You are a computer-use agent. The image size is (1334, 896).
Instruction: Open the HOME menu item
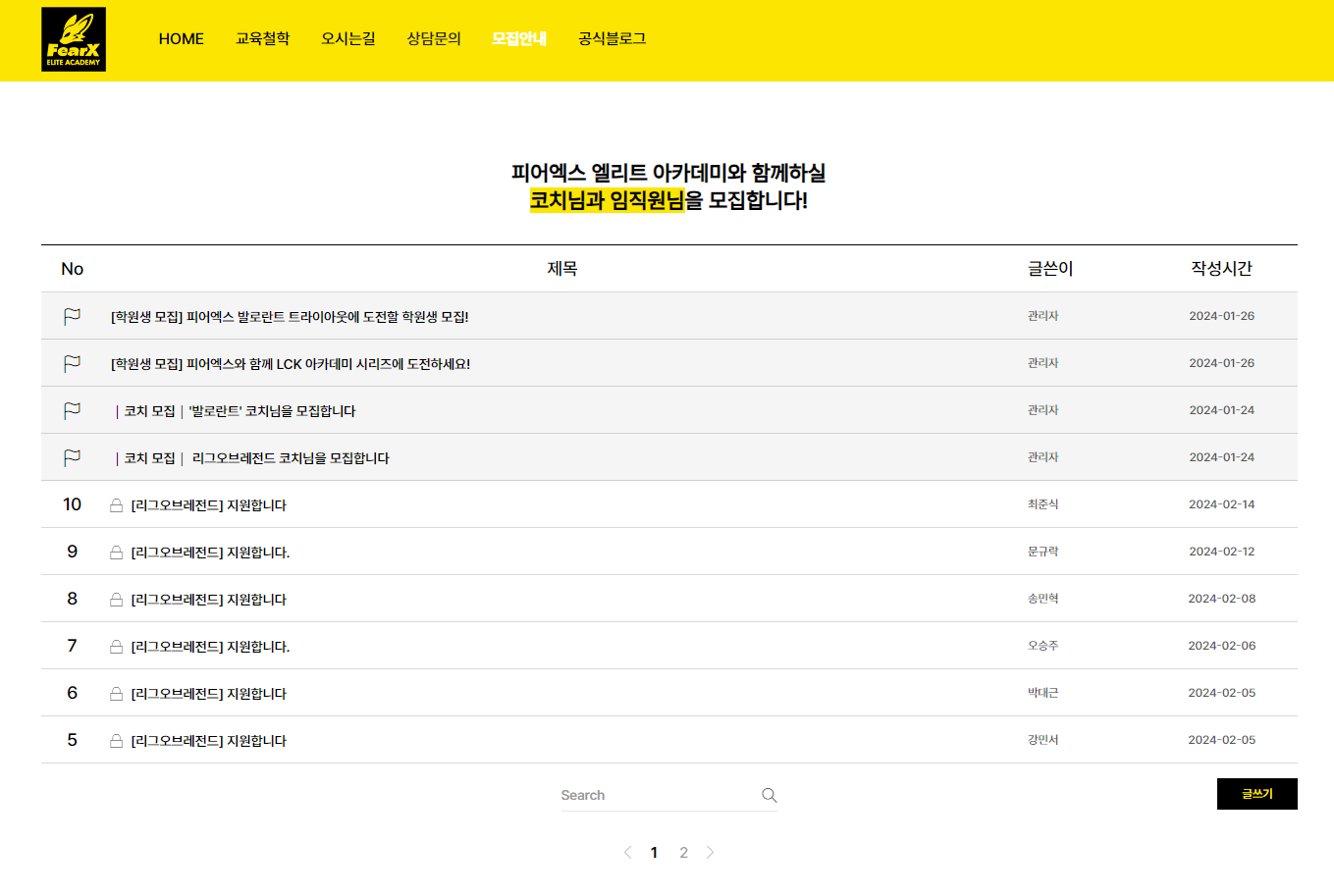182,39
